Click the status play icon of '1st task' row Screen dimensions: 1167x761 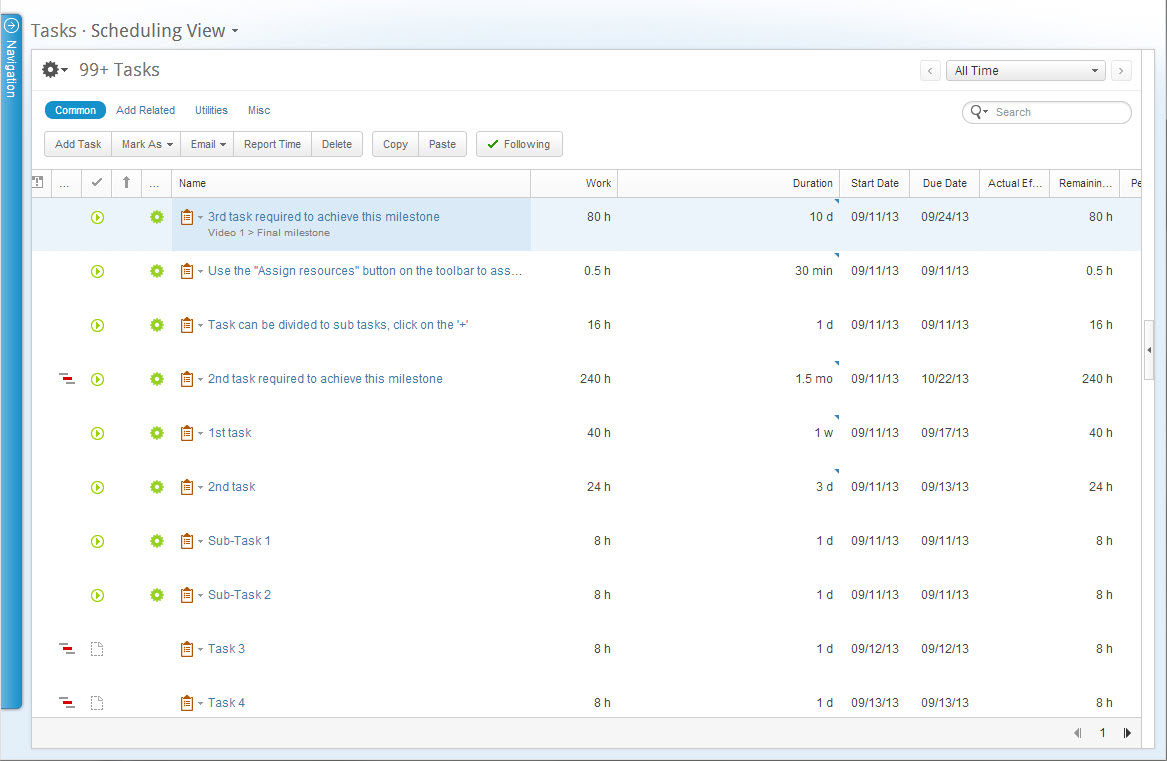97,433
